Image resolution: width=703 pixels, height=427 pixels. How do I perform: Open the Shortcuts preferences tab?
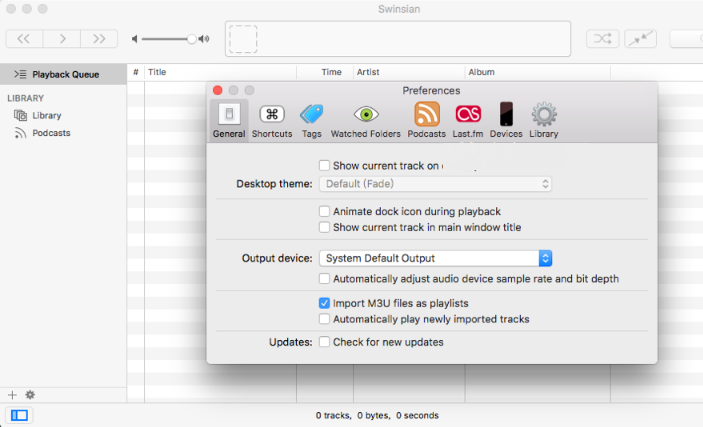coord(272,121)
